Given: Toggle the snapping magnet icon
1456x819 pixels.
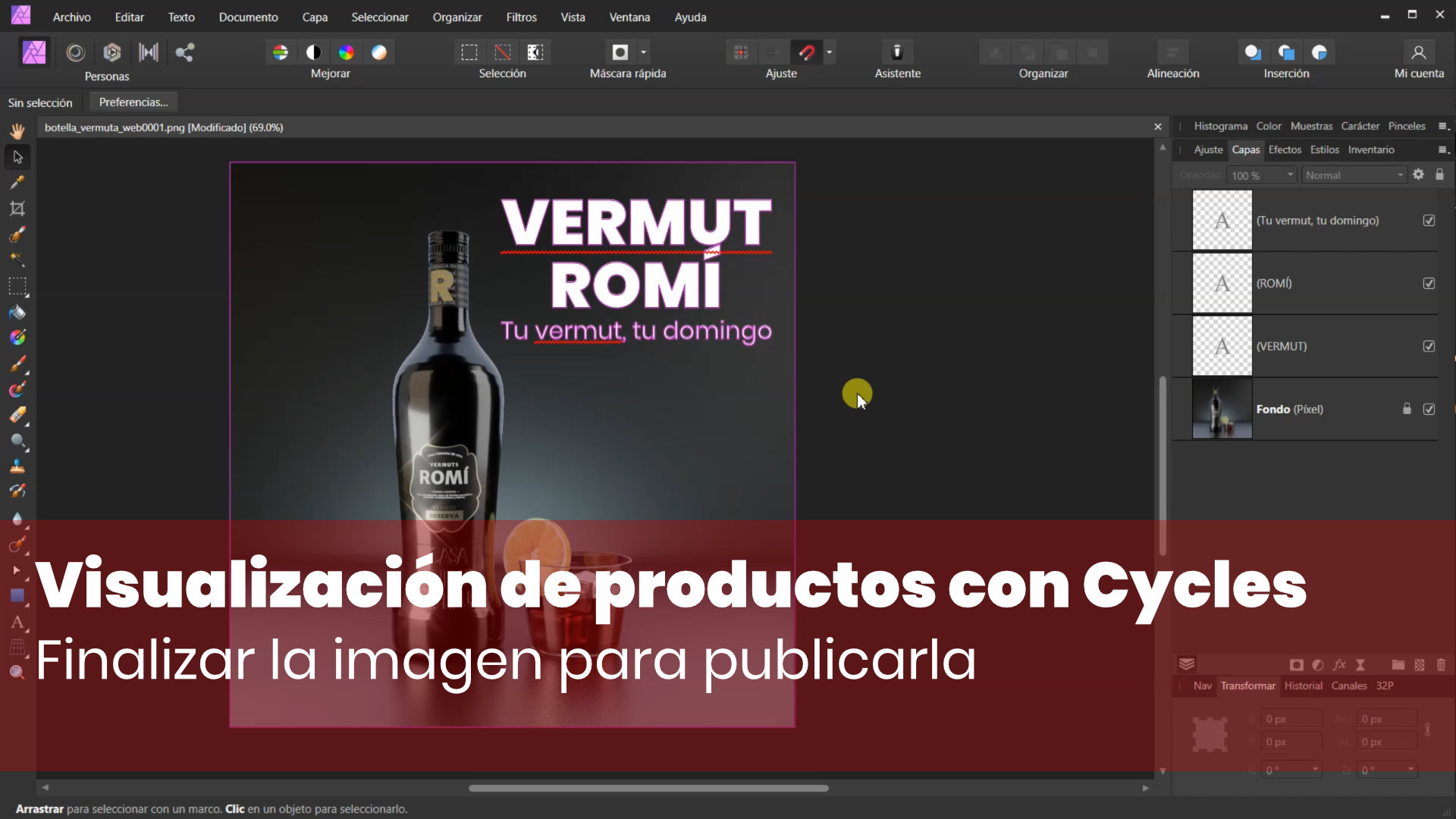Looking at the screenshot, I should pyautogui.click(x=807, y=52).
